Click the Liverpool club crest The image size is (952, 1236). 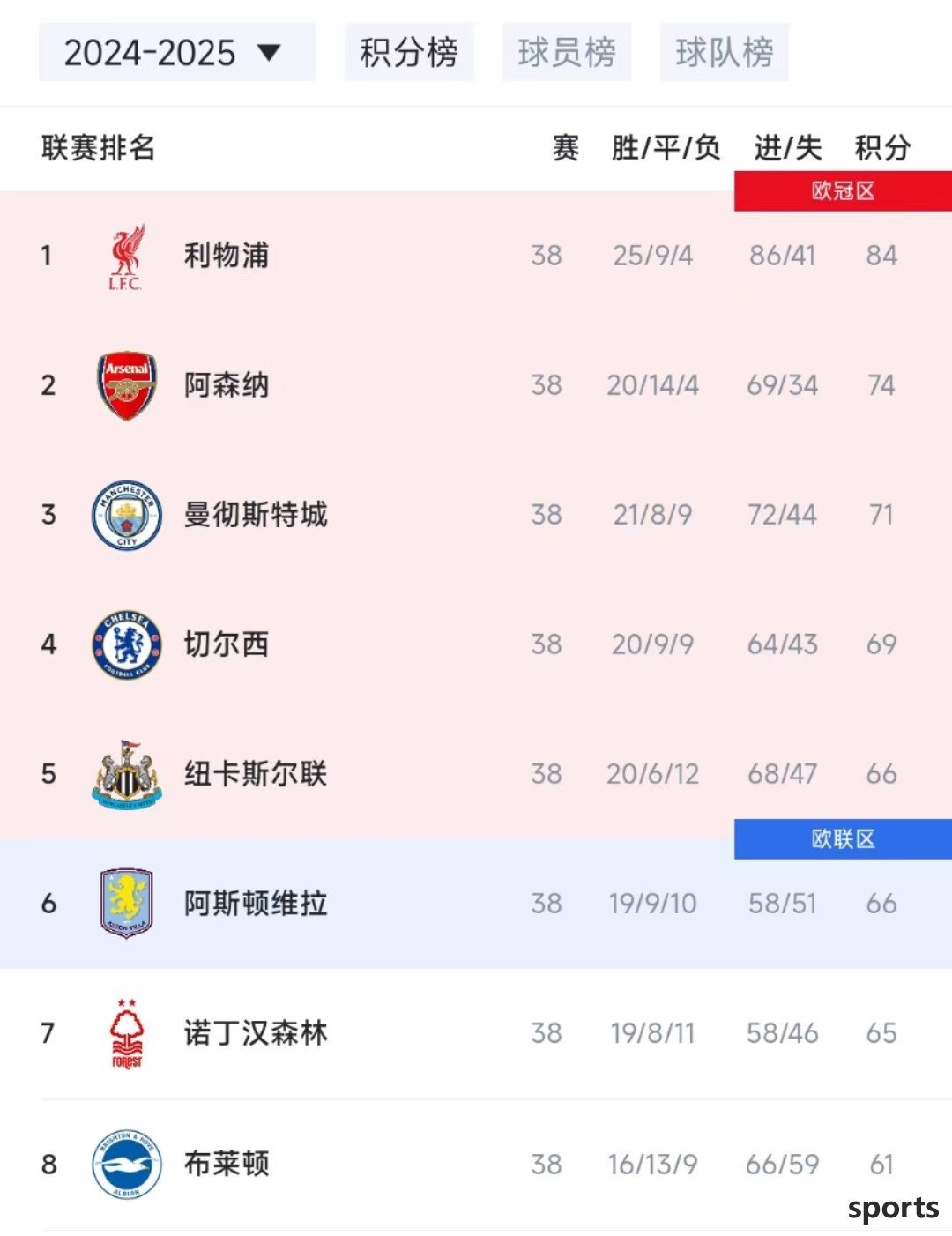[126, 257]
